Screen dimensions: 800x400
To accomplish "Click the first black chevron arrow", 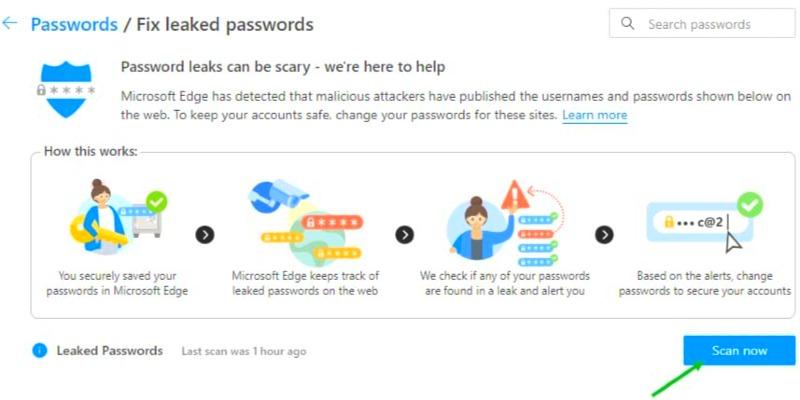I will coord(205,235).
